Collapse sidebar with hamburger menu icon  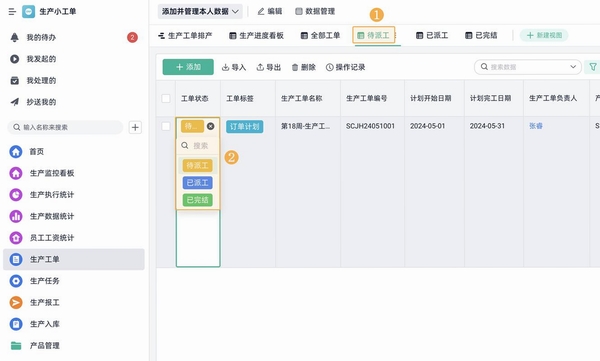(12, 11)
